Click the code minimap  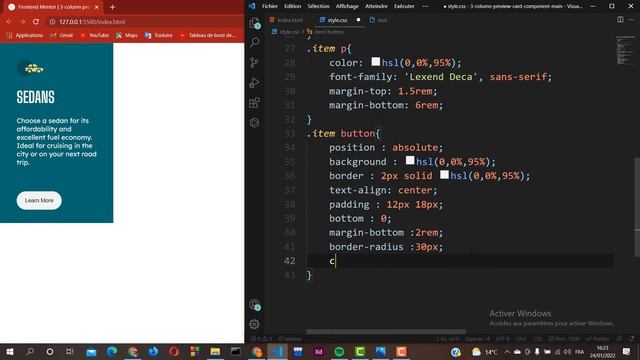624,50
